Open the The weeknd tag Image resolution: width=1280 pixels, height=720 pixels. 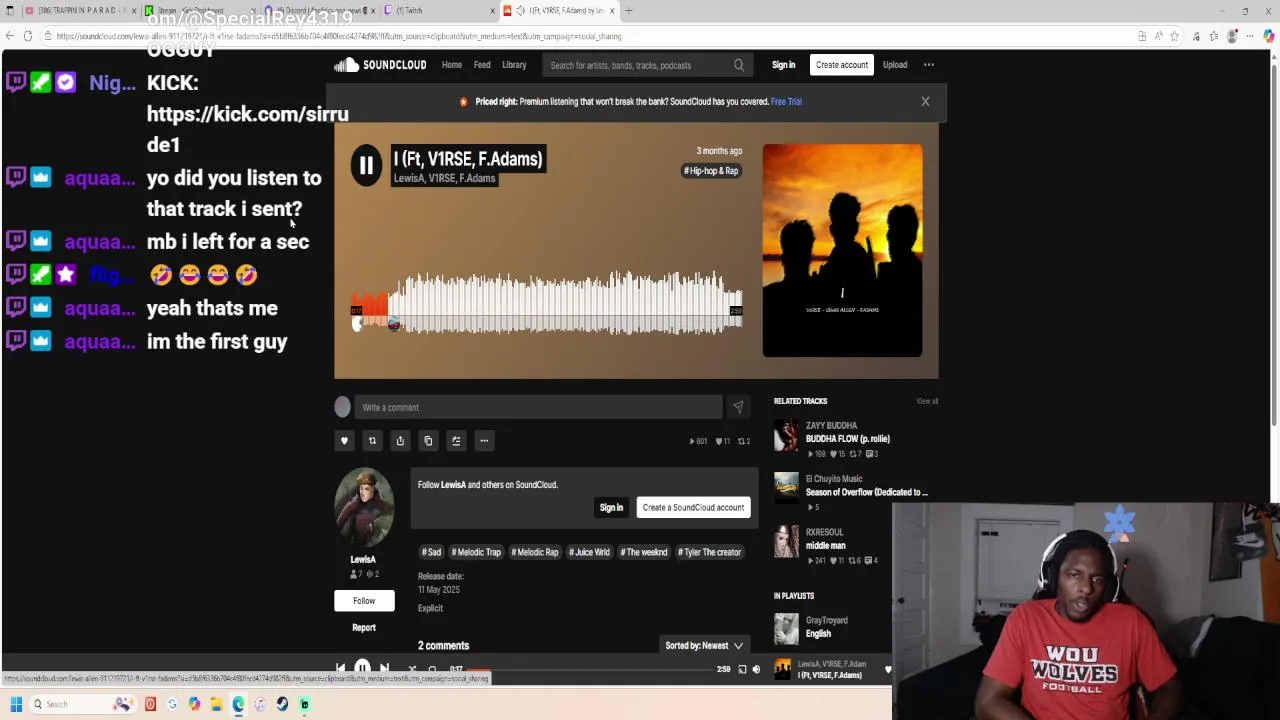coord(644,552)
